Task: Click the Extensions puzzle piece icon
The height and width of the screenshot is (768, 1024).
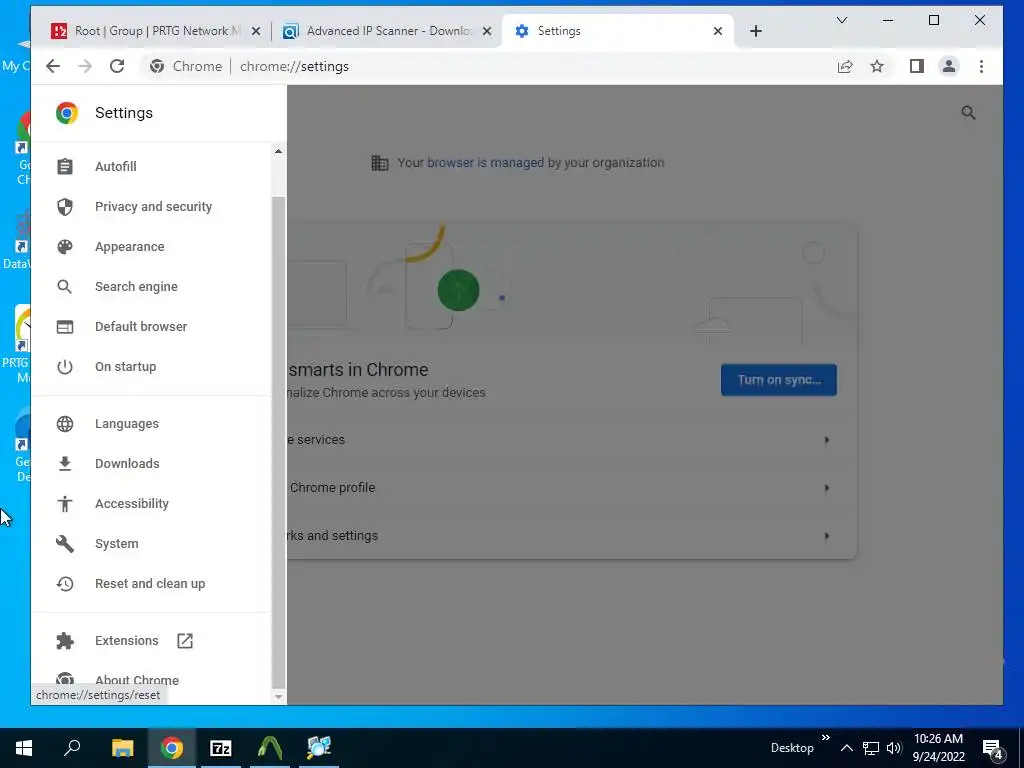Action: (x=65, y=641)
